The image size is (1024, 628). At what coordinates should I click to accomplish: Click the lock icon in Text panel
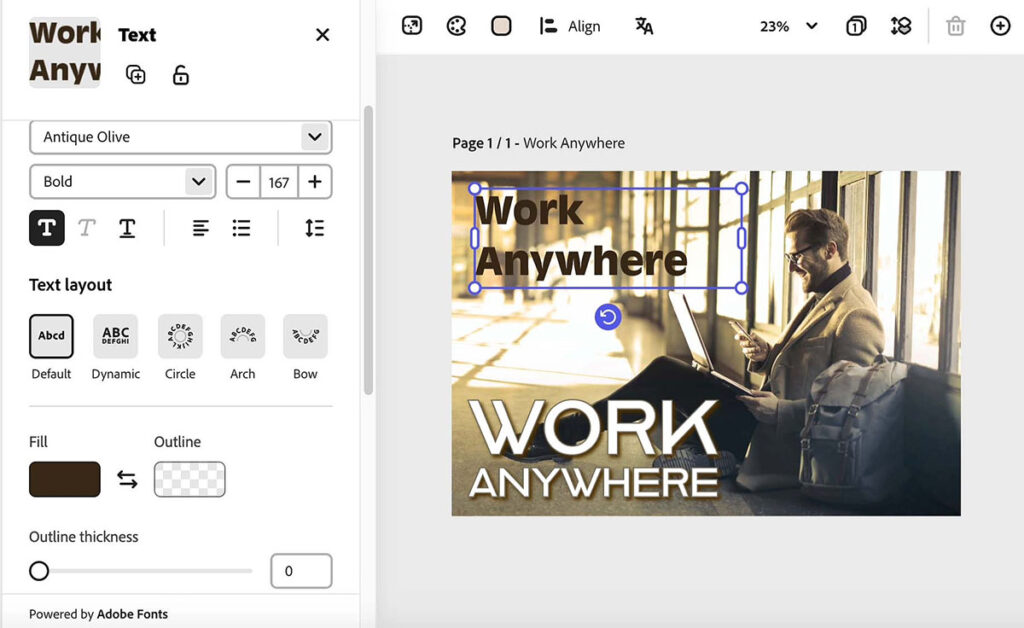[x=180, y=75]
